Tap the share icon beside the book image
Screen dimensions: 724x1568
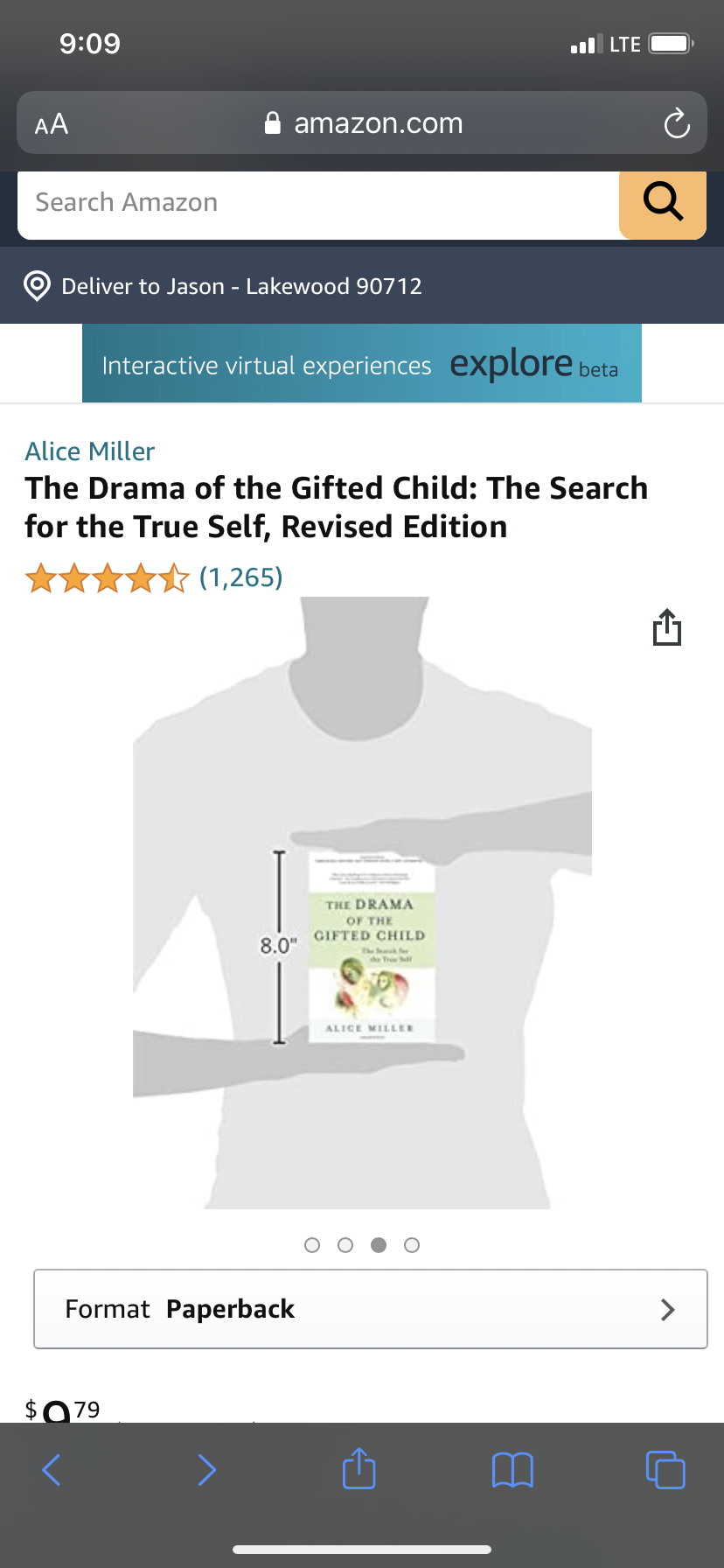667,626
